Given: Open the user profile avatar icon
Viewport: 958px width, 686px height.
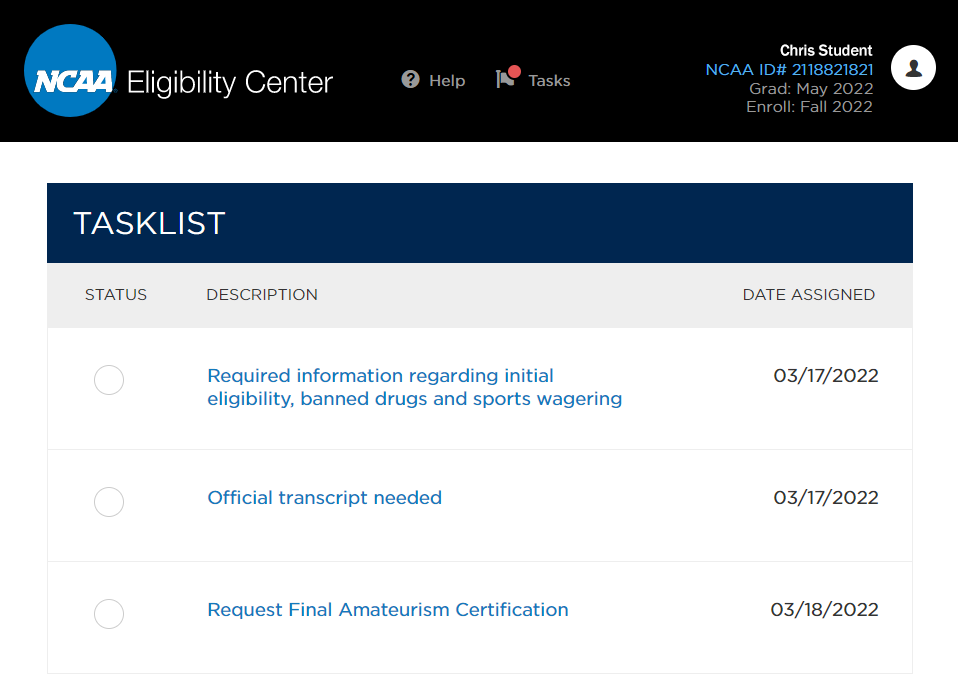Looking at the screenshot, I should (913, 67).
